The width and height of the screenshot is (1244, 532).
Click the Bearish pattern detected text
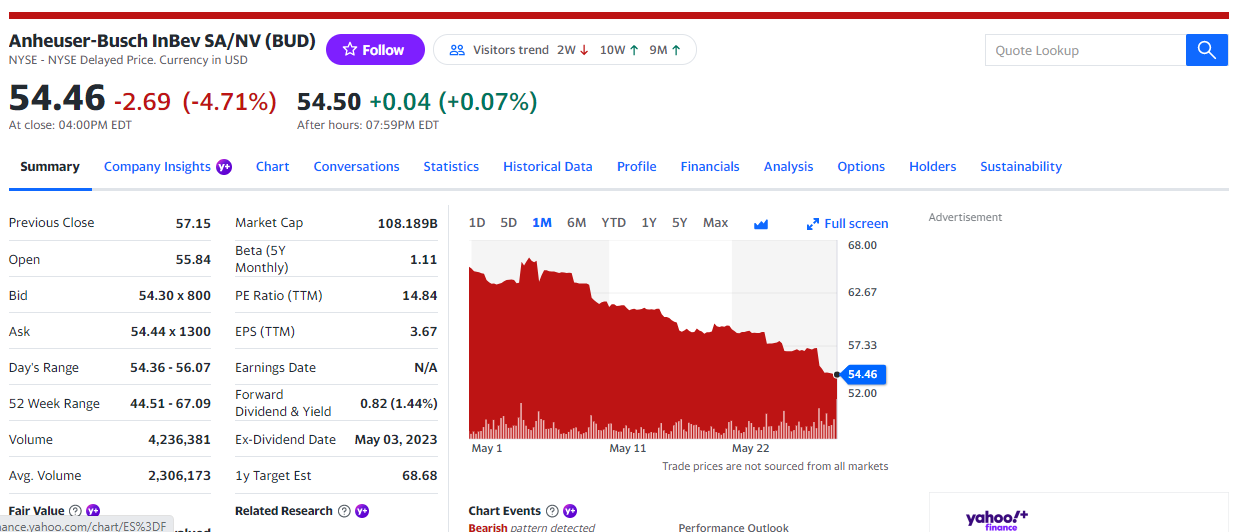pyautogui.click(x=532, y=527)
